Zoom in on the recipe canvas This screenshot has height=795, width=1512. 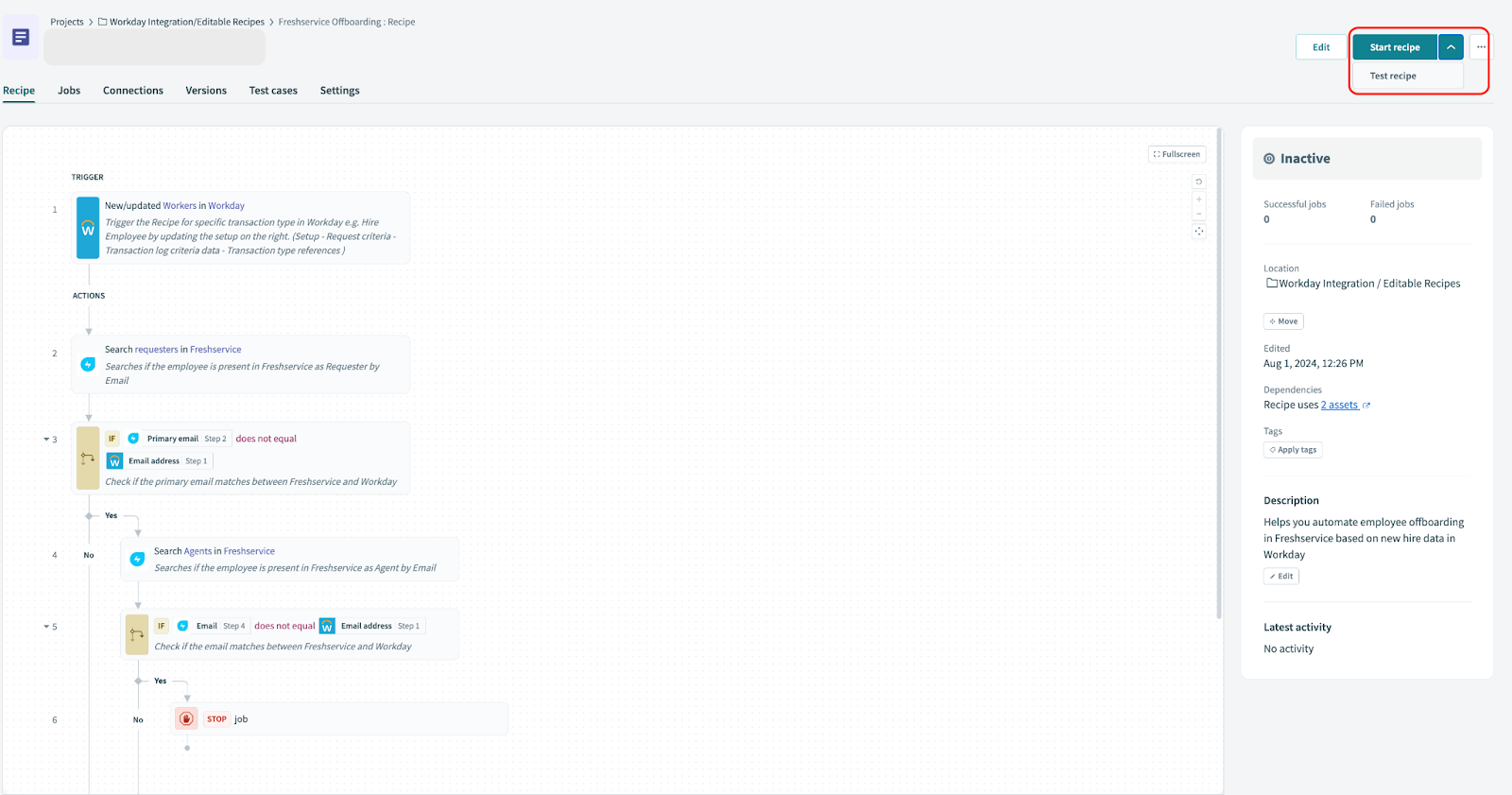(1199, 199)
